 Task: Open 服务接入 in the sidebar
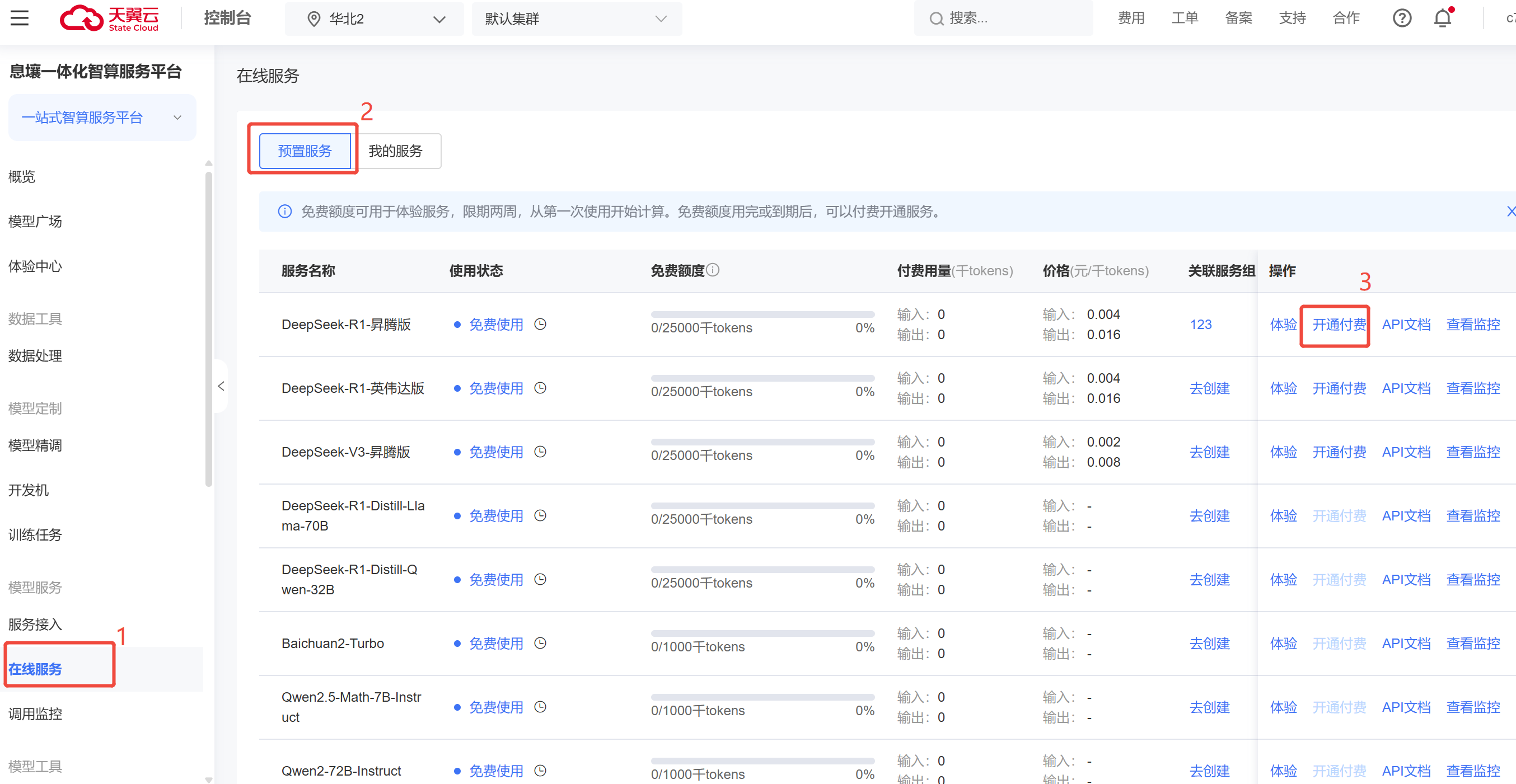click(35, 625)
